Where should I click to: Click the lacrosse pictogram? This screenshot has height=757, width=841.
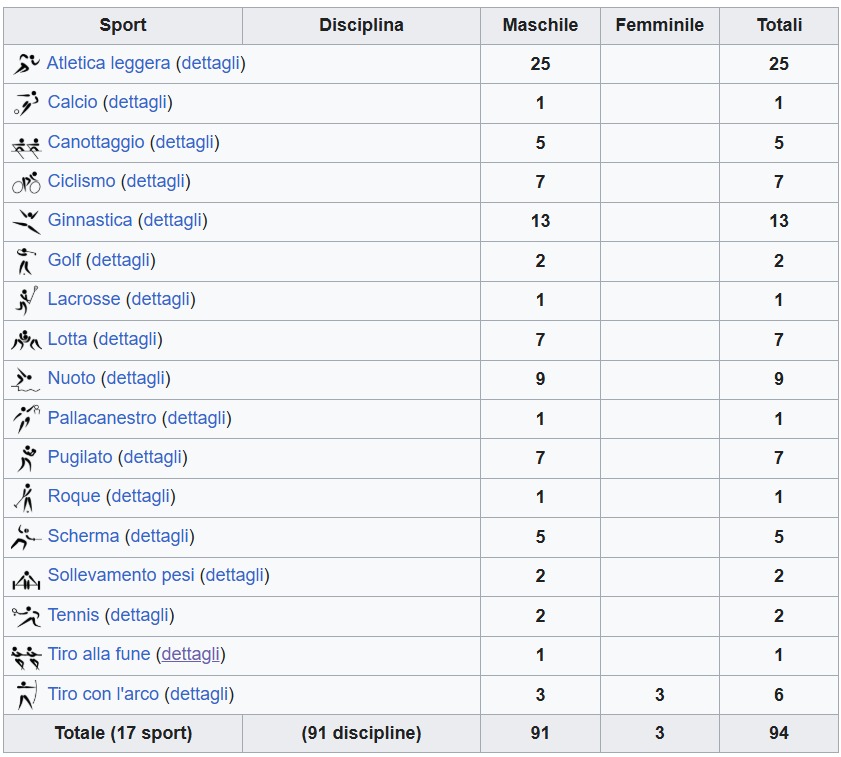point(26,300)
